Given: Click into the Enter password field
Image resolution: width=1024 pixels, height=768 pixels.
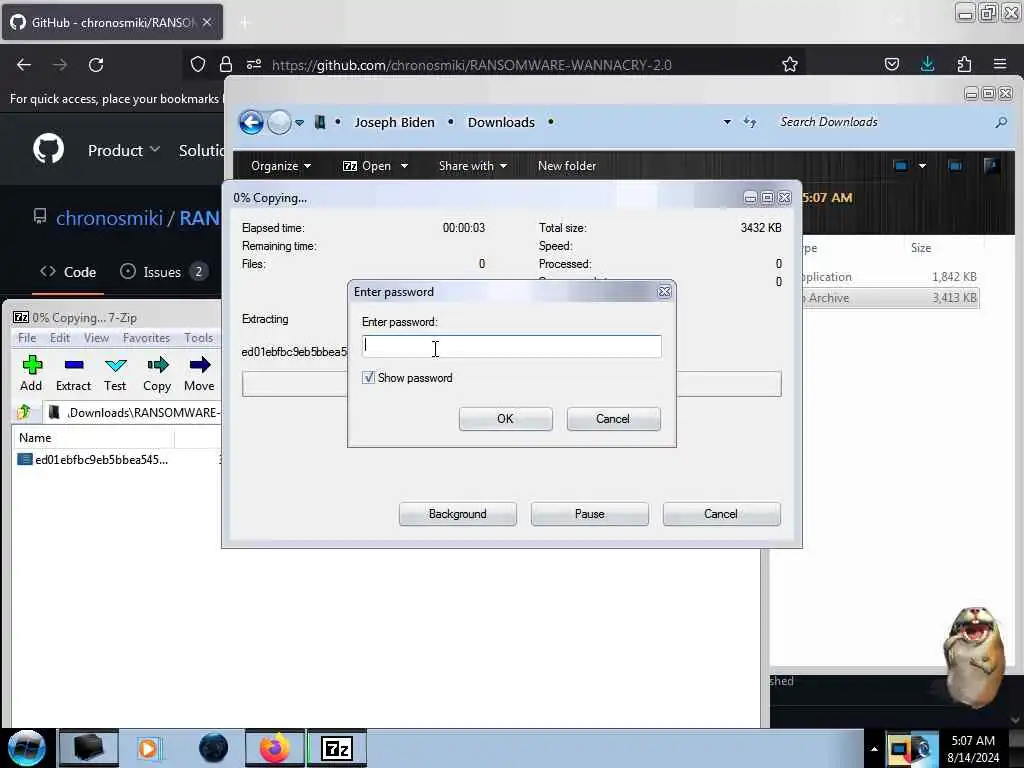Looking at the screenshot, I should click(x=511, y=346).
